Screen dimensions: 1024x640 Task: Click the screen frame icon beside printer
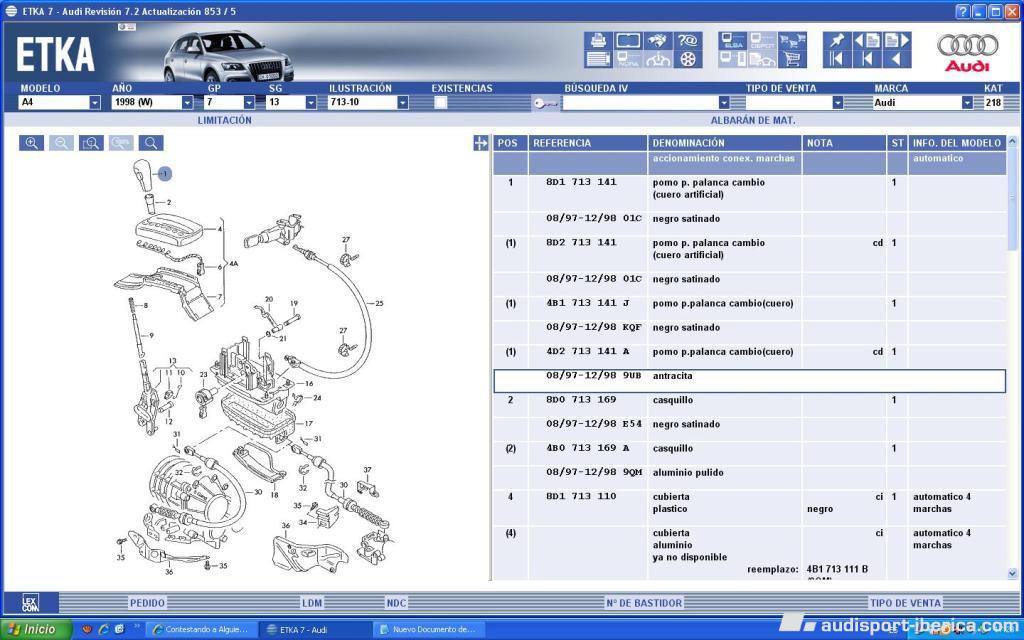pyautogui.click(x=628, y=40)
